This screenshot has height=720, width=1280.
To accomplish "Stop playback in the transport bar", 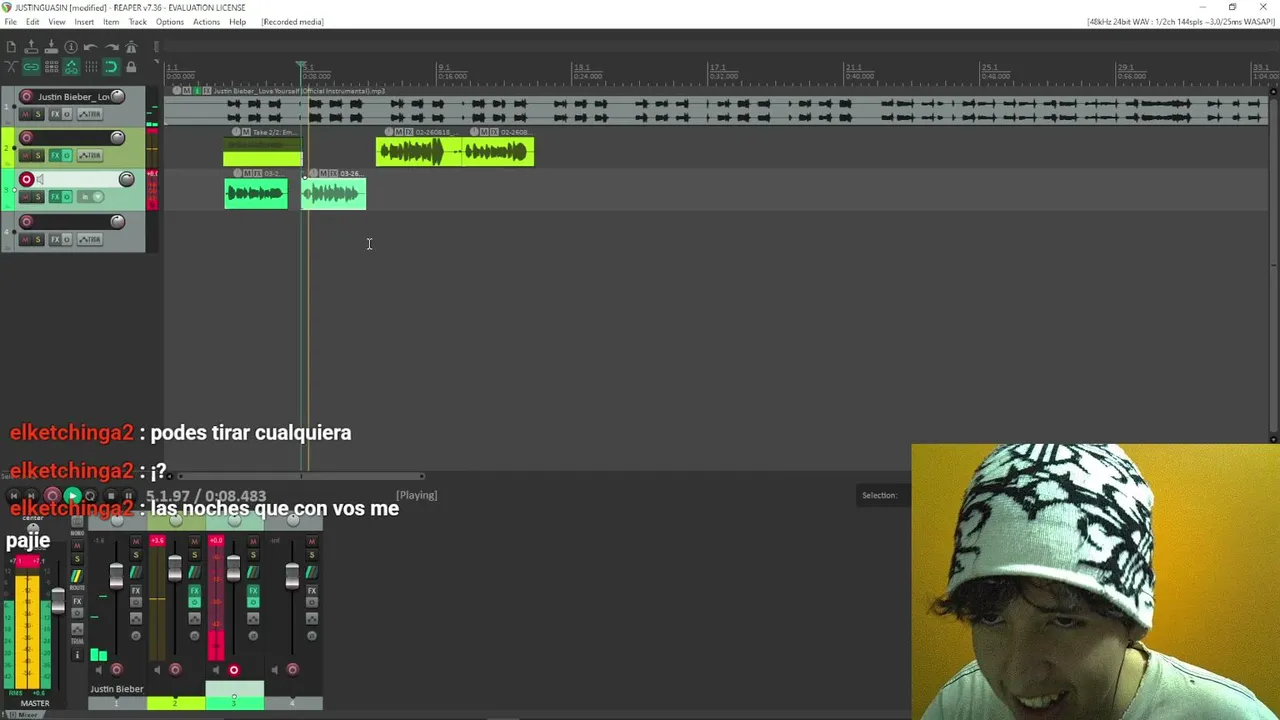I will (x=110, y=496).
